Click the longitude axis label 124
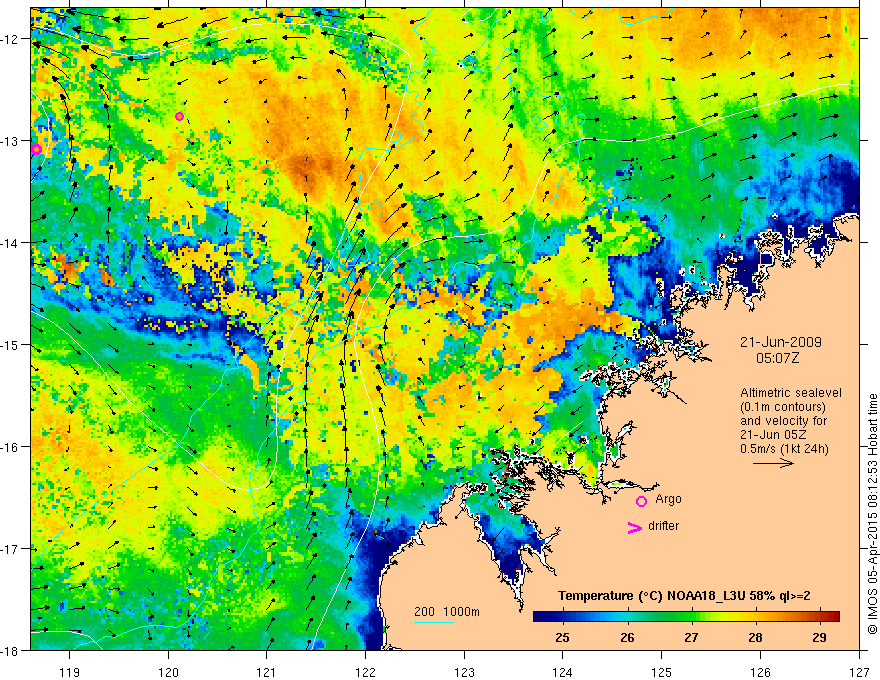Viewport: 880px width, 680px height. [x=563, y=672]
